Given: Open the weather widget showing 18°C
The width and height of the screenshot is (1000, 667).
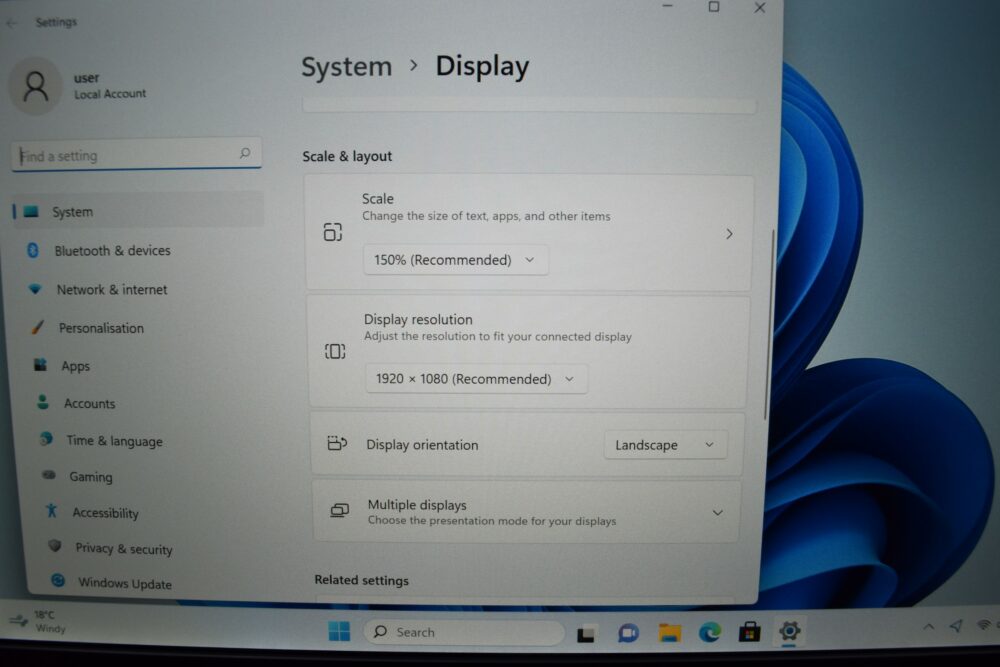Looking at the screenshot, I should pos(37,622).
